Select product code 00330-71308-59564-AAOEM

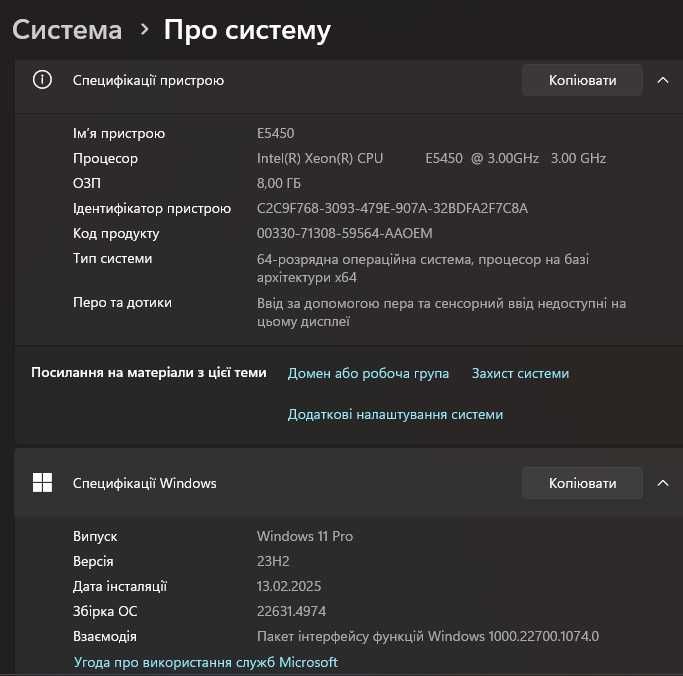345,233
